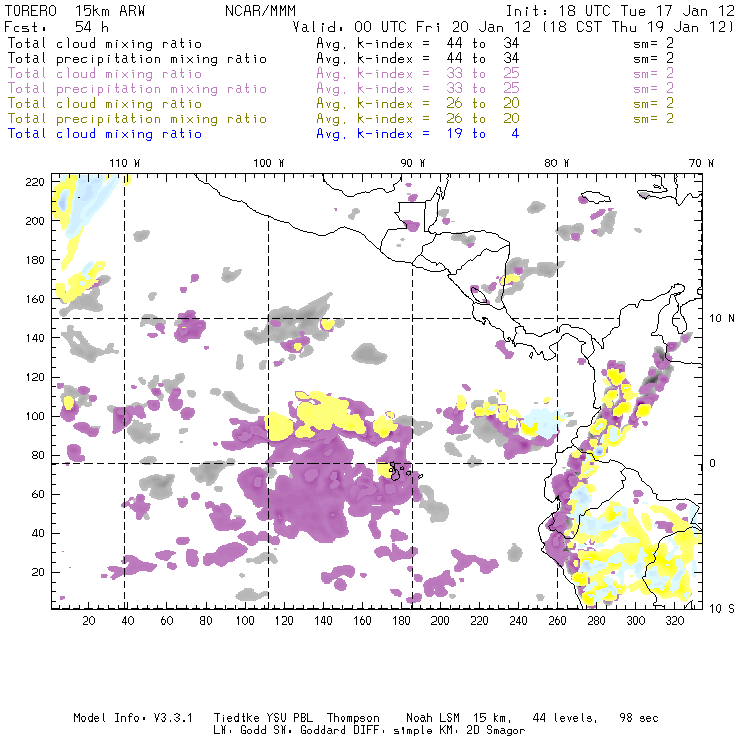This screenshot has height=740, width=740.
Task: Select olive 'Total precipitation mixing ratio' legend row
Action: point(341,118)
